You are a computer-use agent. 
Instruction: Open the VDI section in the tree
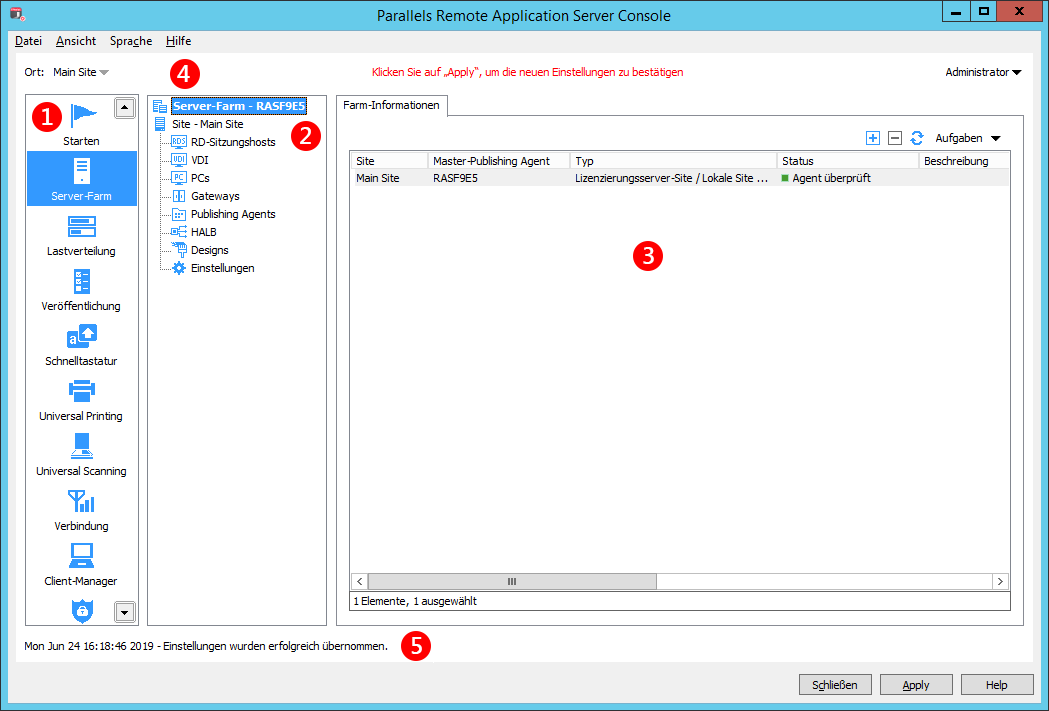click(177, 160)
